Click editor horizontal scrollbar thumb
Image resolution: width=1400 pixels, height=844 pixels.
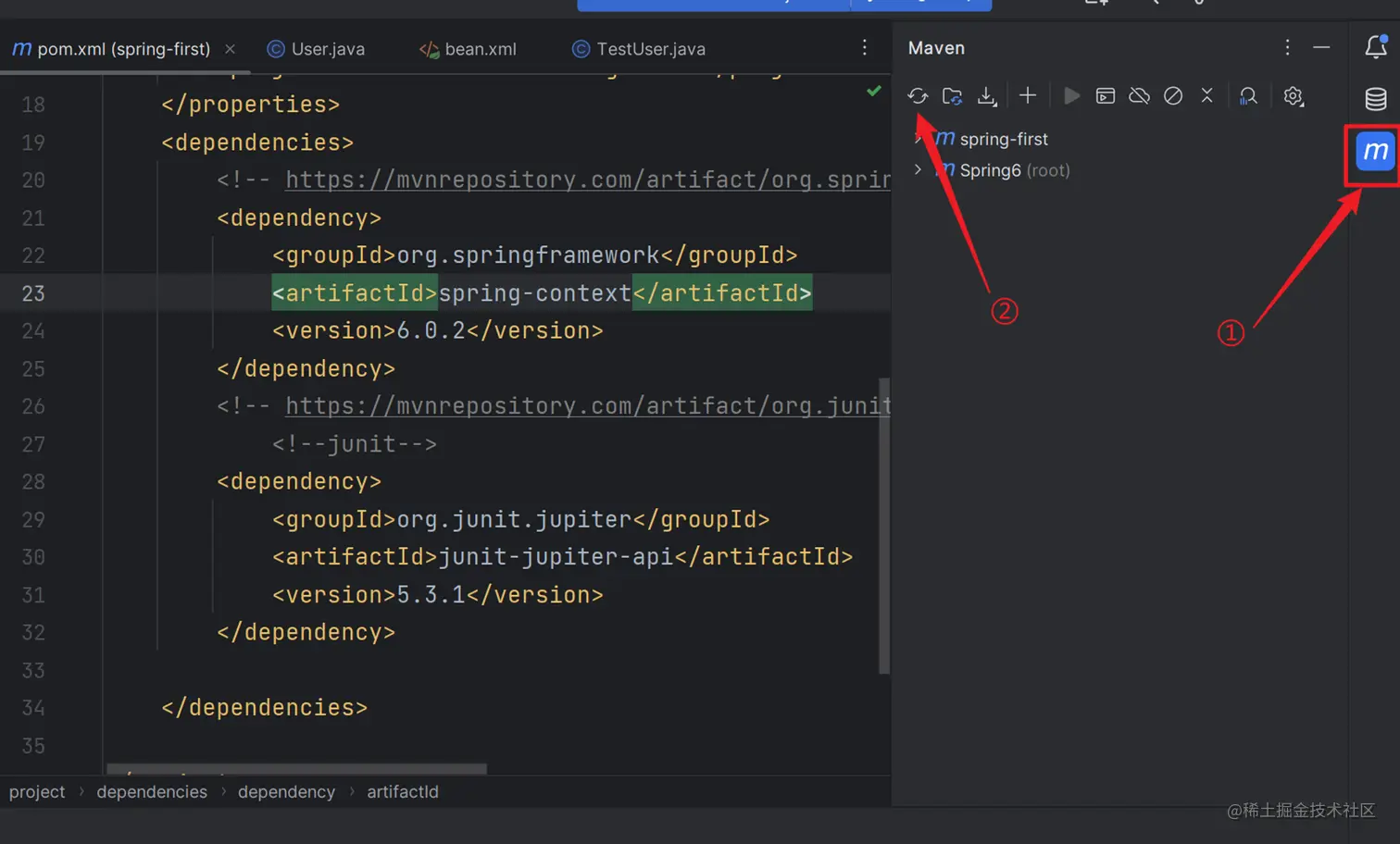point(296,769)
